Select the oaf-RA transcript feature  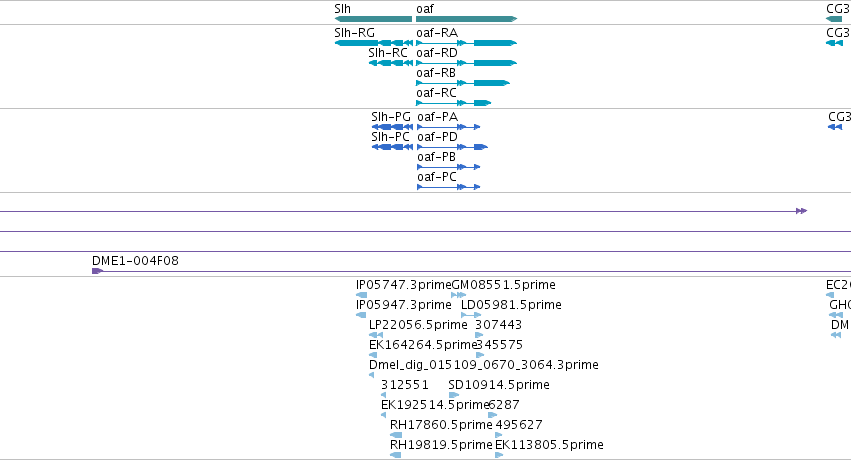467,43
